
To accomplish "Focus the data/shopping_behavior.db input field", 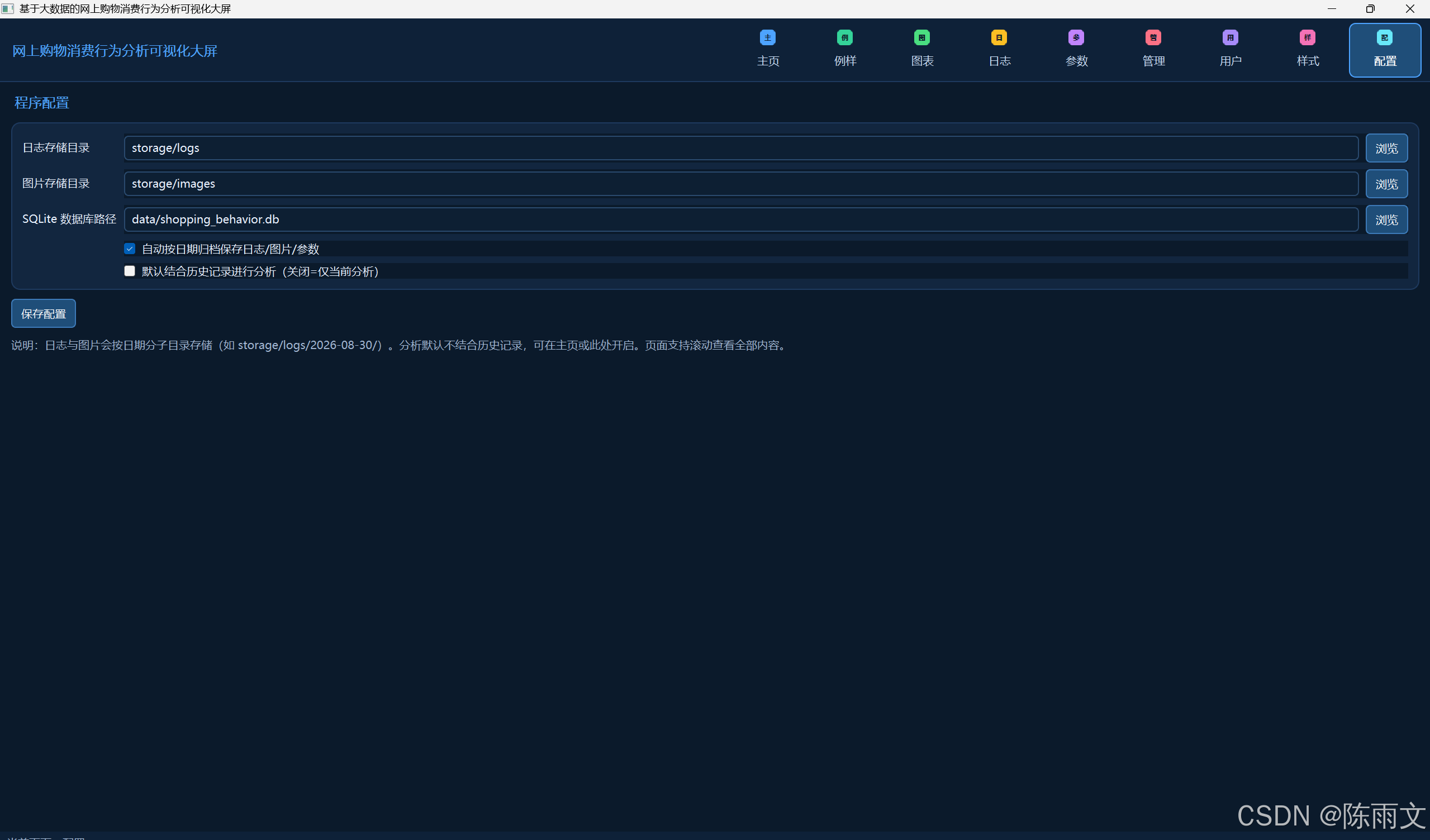I will 741,219.
